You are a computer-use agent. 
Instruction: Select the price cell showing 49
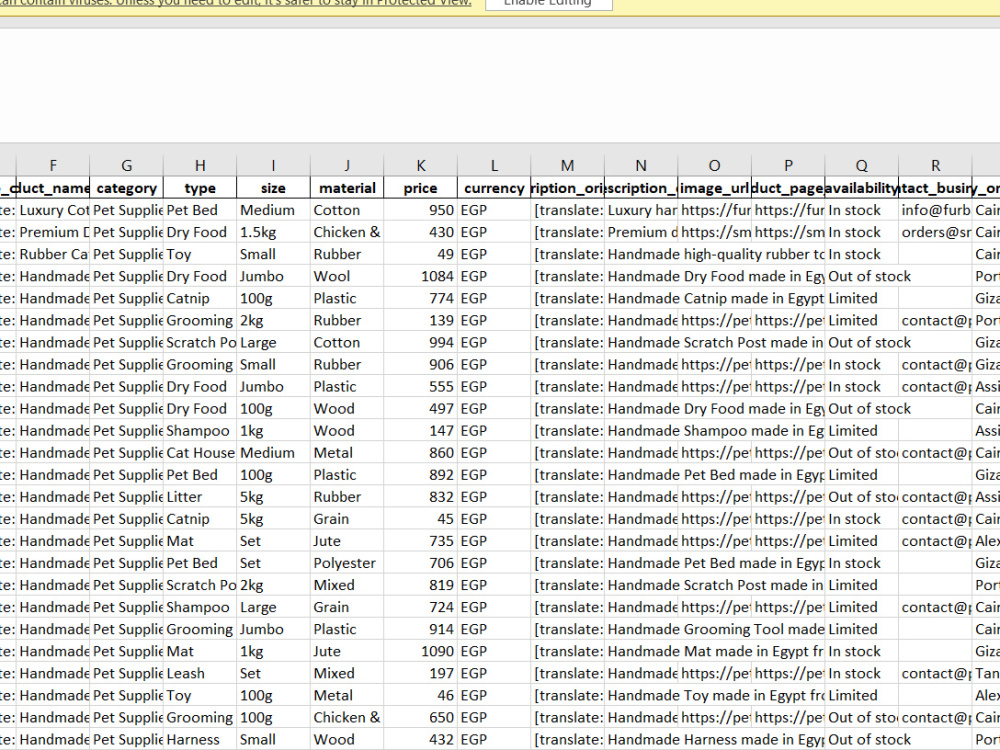click(420, 254)
